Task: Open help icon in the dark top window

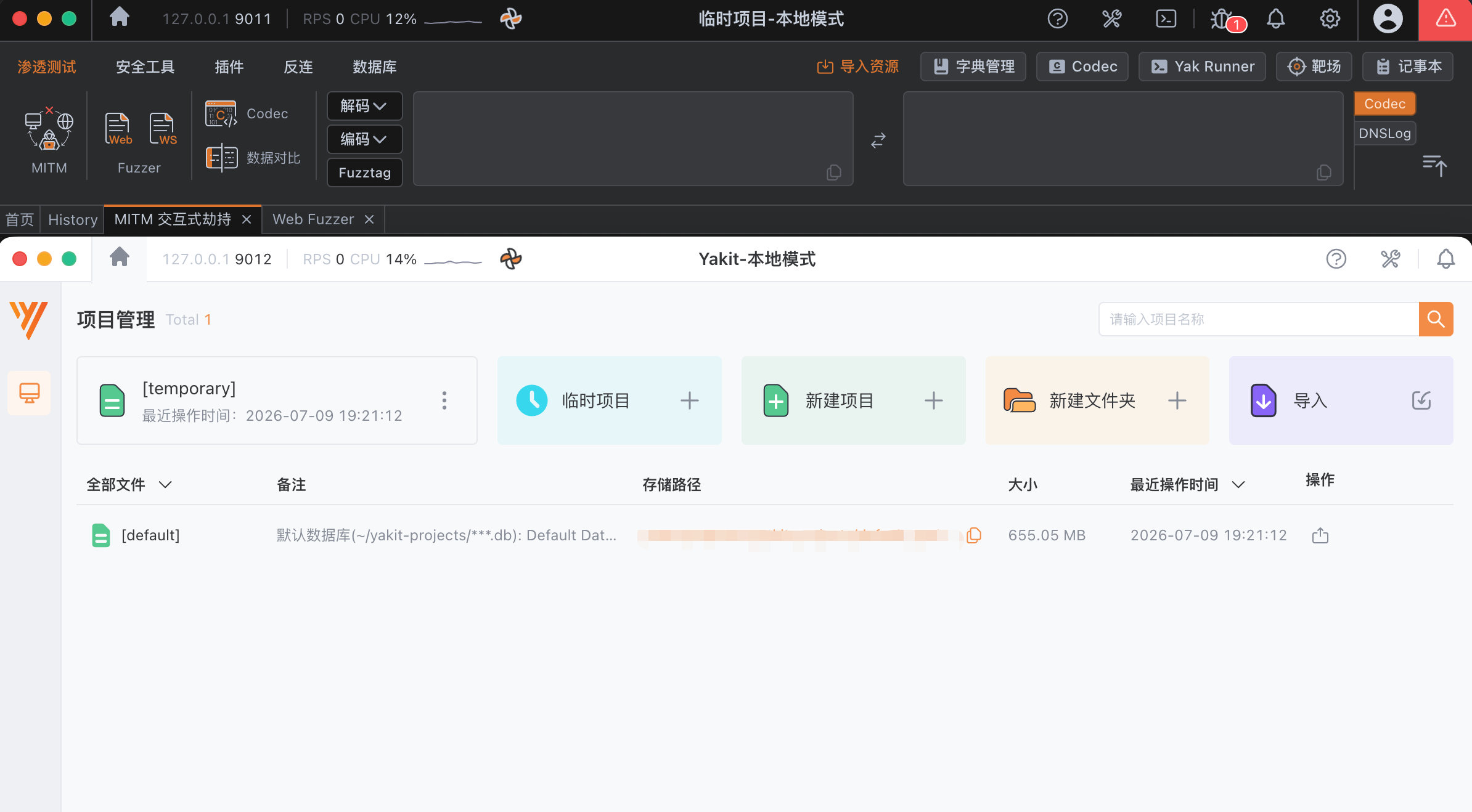Action: 1058,18
